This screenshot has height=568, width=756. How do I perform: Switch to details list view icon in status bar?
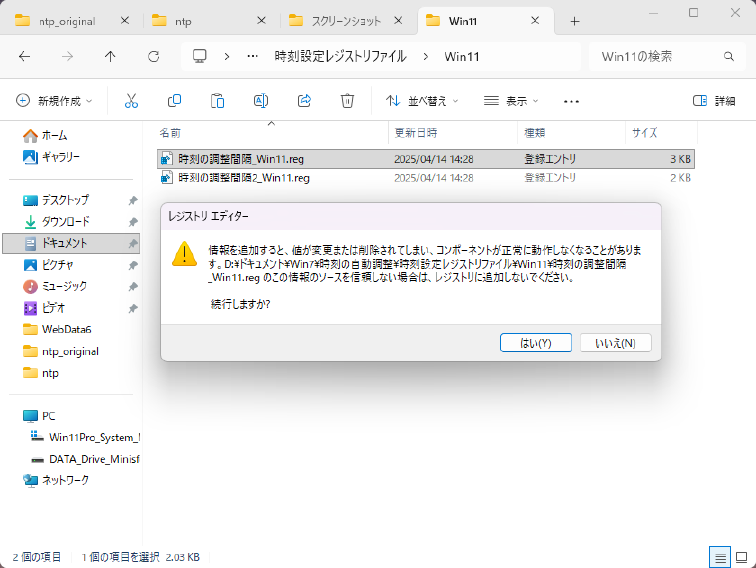coord(720,558)
